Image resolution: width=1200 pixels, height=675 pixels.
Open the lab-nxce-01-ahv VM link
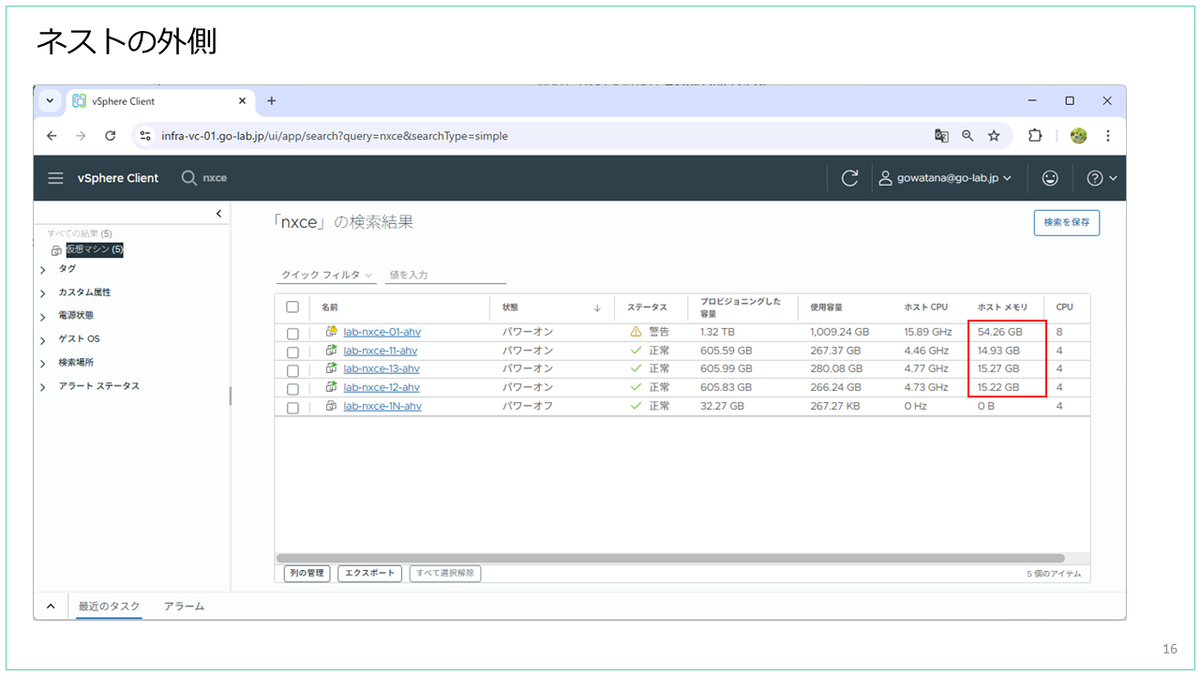(381, 331)
